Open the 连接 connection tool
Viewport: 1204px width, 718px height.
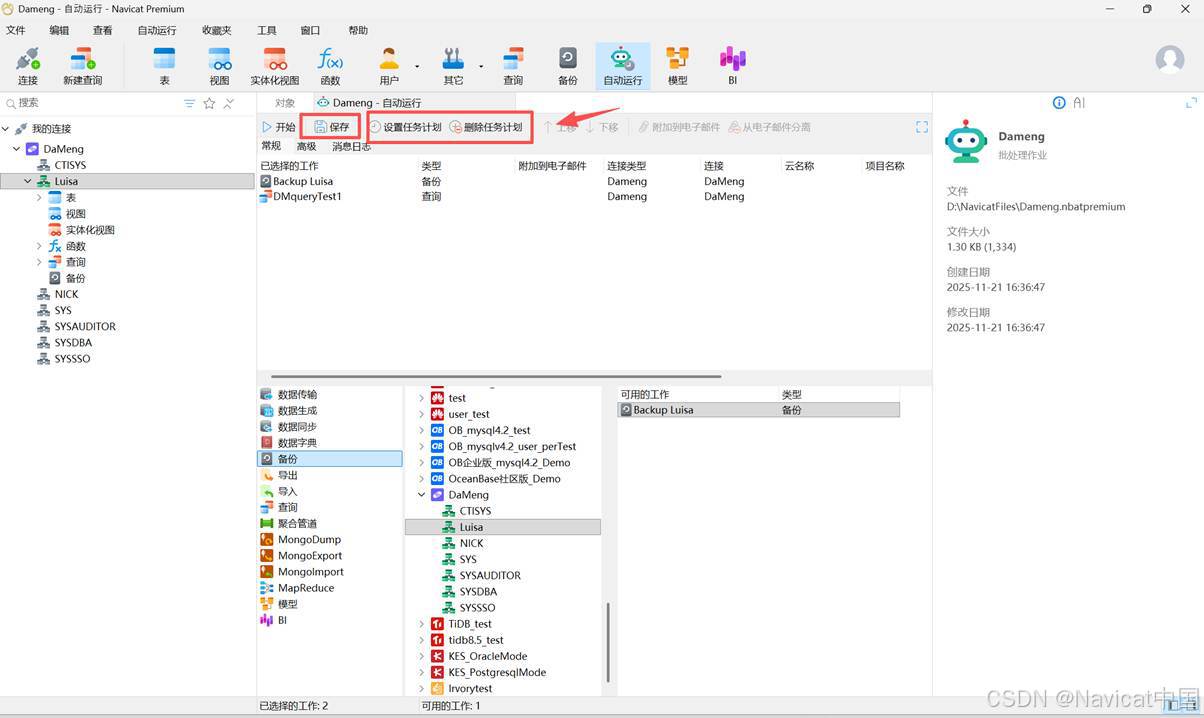pyautogui.click(x=28, y=66)
